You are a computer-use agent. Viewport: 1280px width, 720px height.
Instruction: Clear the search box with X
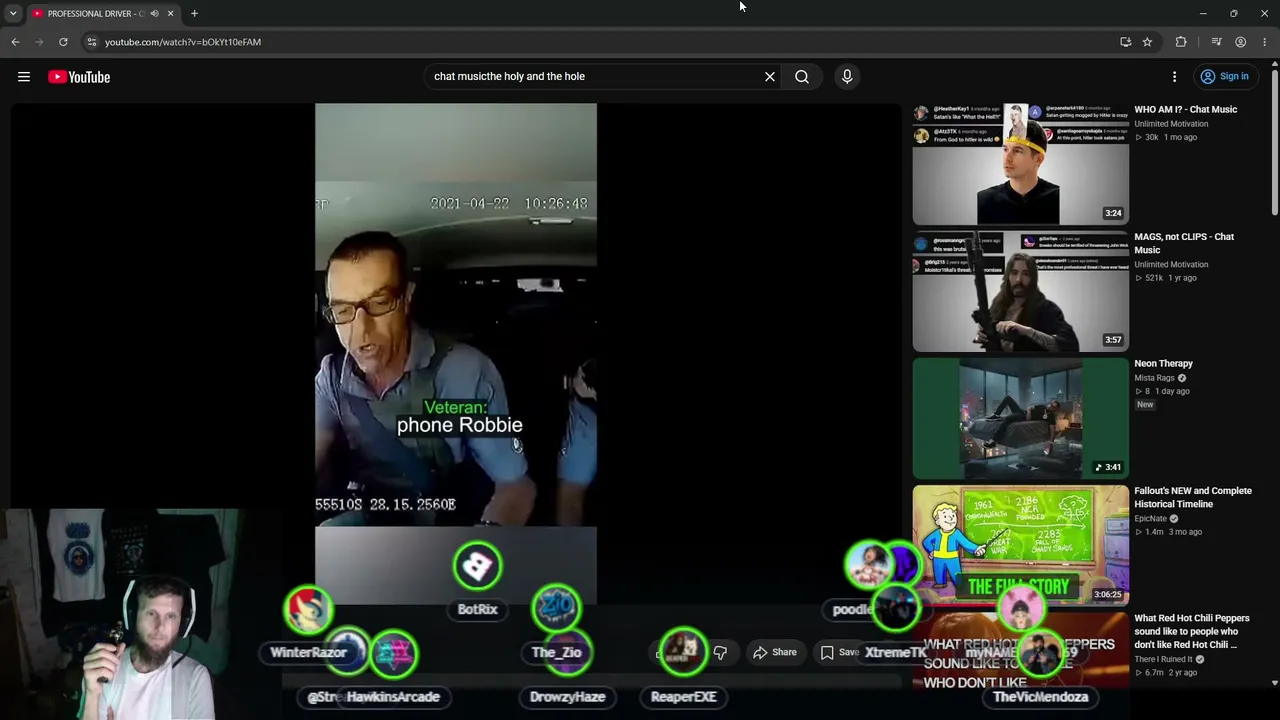coord(770,77)
